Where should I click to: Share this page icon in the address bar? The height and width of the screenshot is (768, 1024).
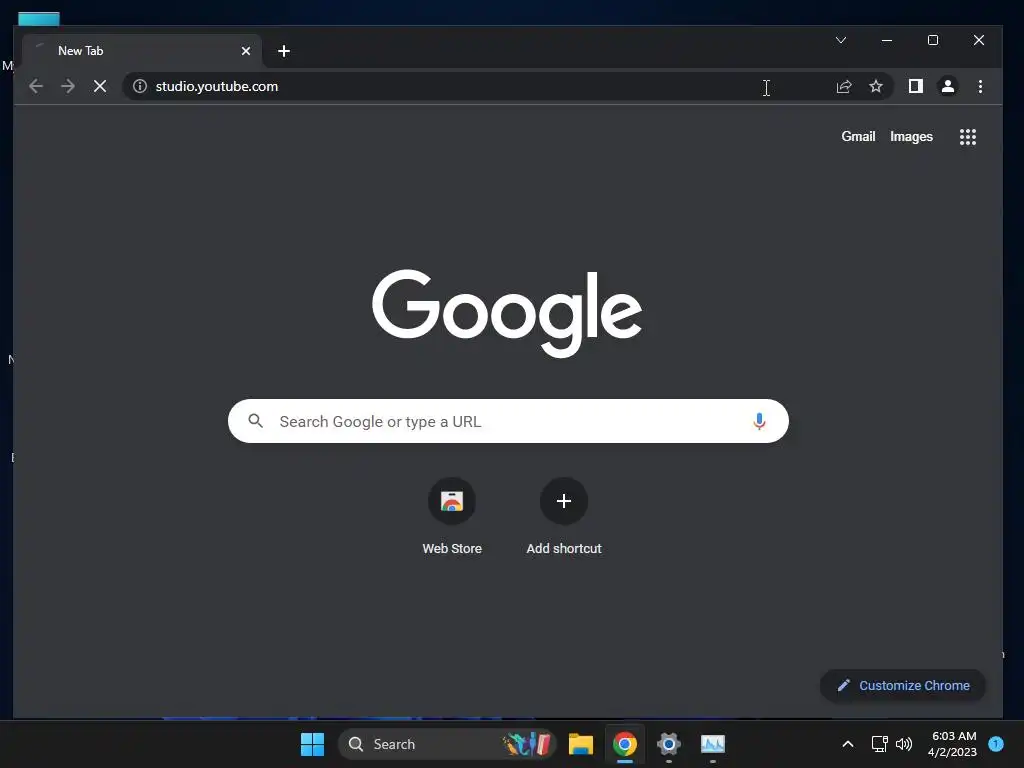(844, 86)
